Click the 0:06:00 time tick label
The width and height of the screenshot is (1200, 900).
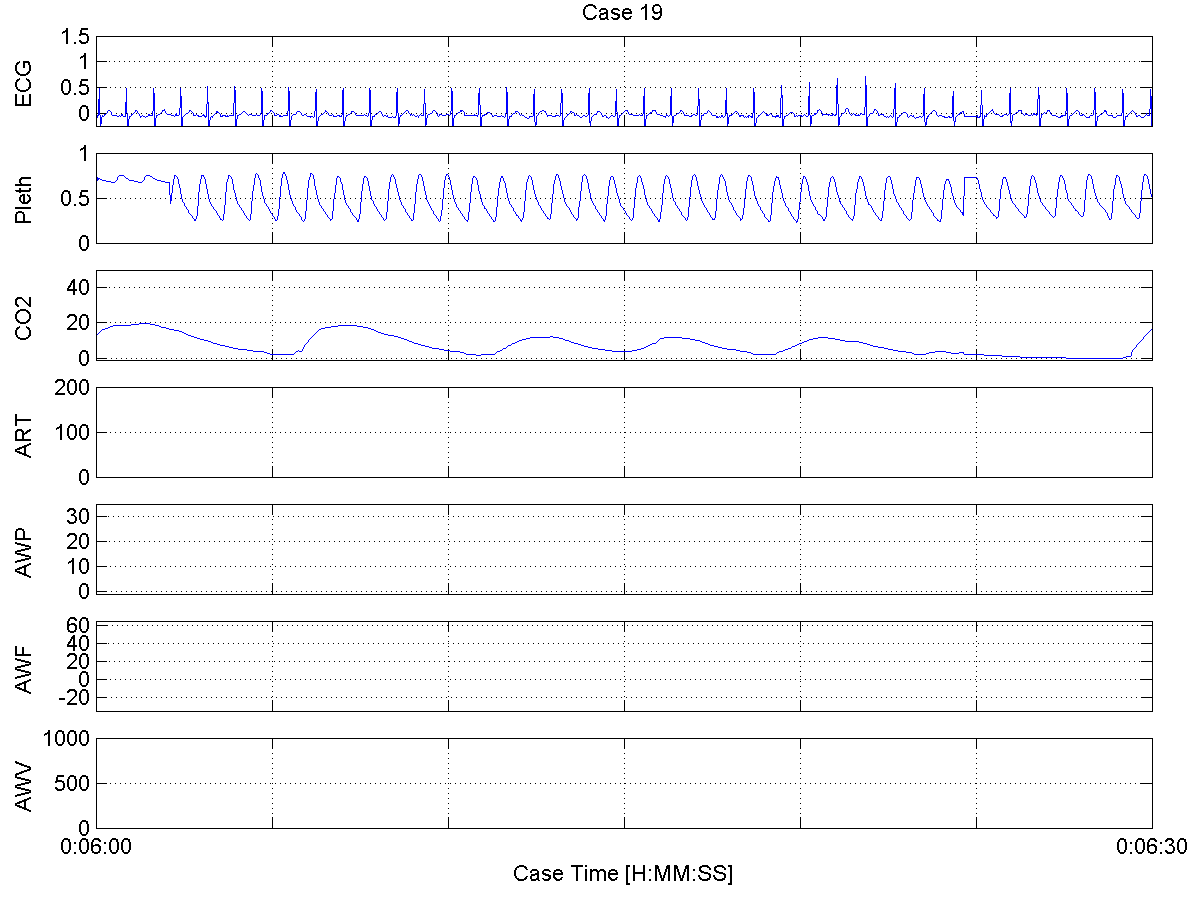96,846
